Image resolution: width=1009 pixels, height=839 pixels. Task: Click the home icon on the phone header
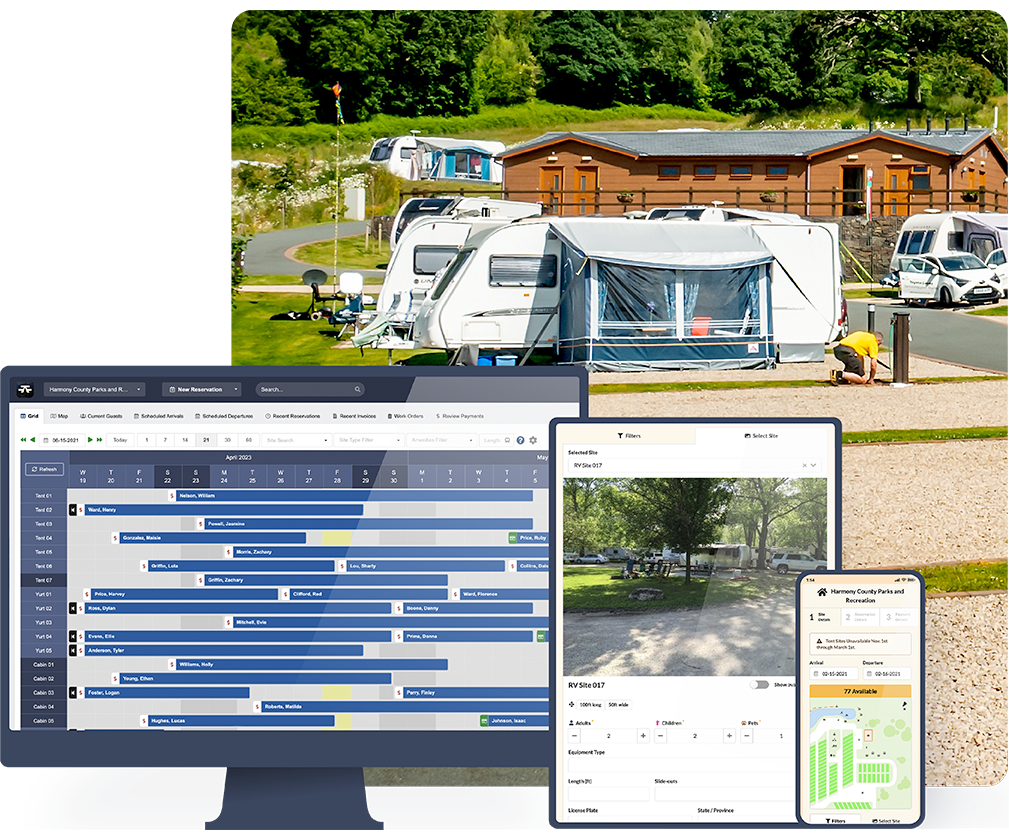click(822, 592)
